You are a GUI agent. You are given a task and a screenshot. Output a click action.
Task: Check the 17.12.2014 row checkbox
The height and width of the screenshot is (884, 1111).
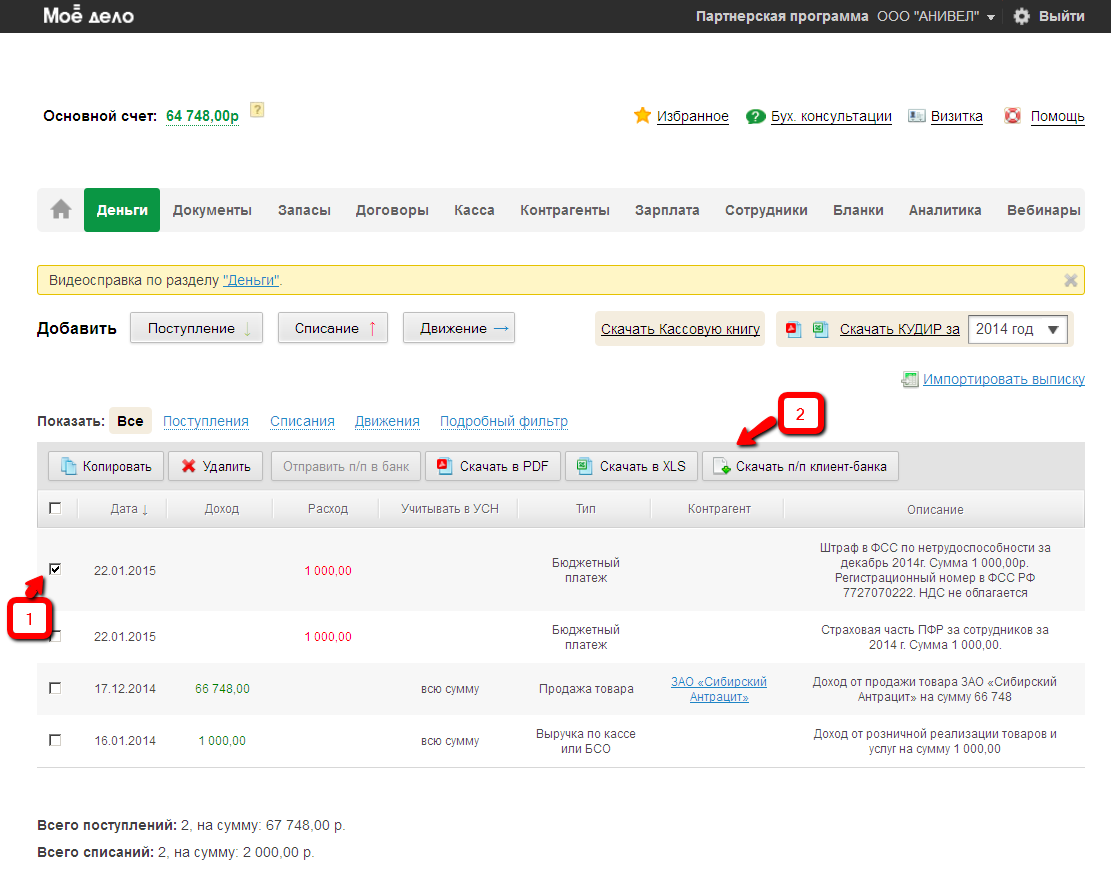(x=55, y=688)
